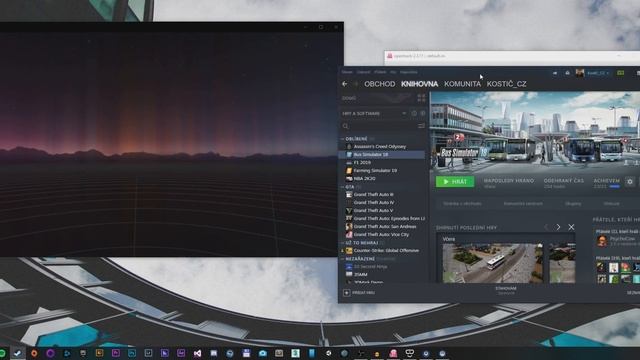Viewport: 640px width, 360px height.
Task: Select Grand Theft Auto: San Andreas
Action: (x=382, y=227)
